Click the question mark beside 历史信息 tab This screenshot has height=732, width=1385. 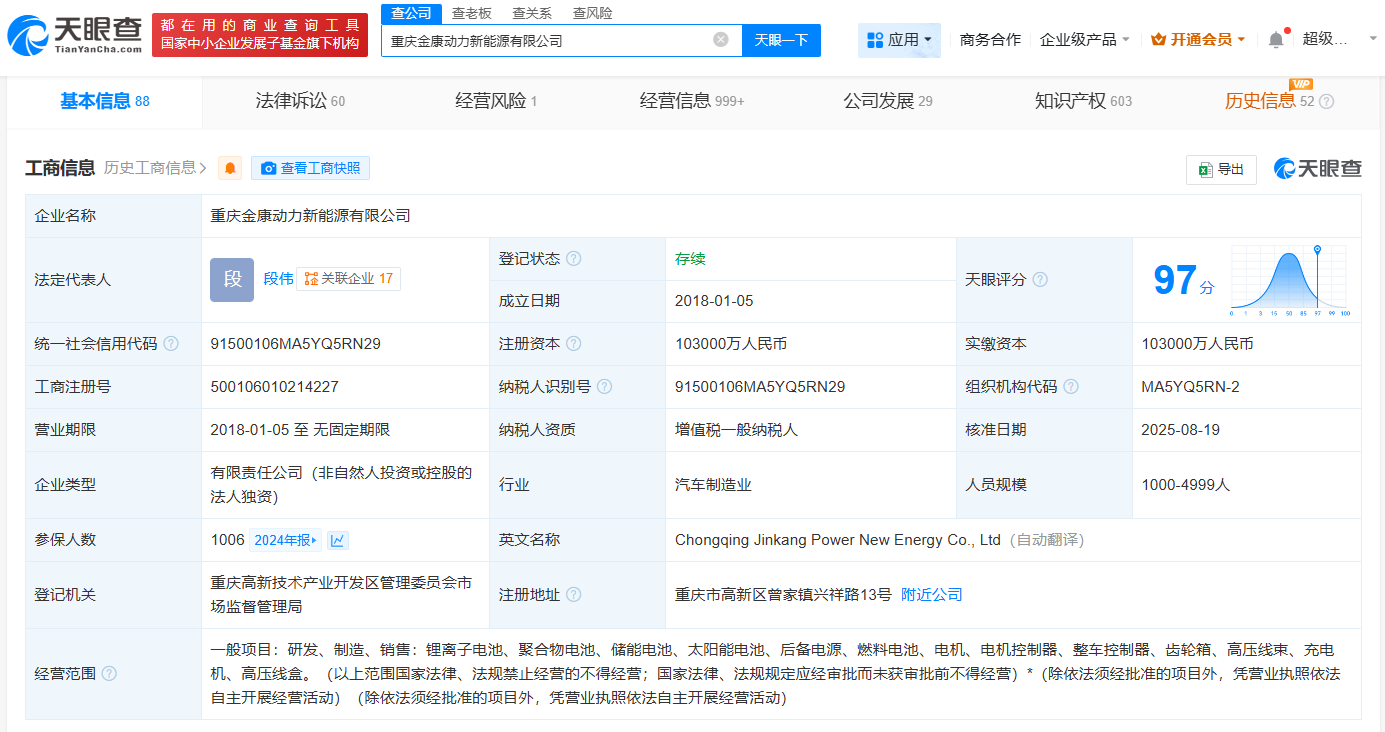point(1325,101)
